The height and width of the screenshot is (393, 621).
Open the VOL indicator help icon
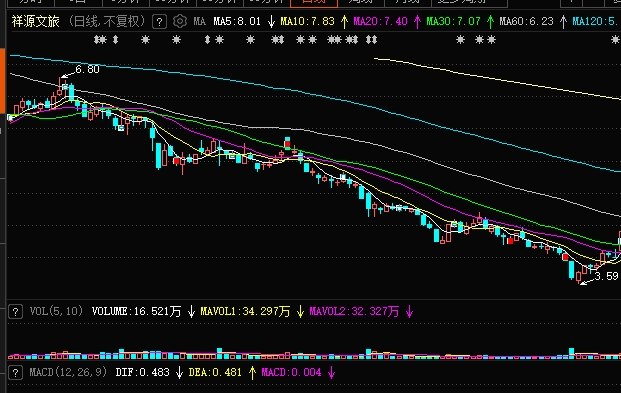coord(15,312)
